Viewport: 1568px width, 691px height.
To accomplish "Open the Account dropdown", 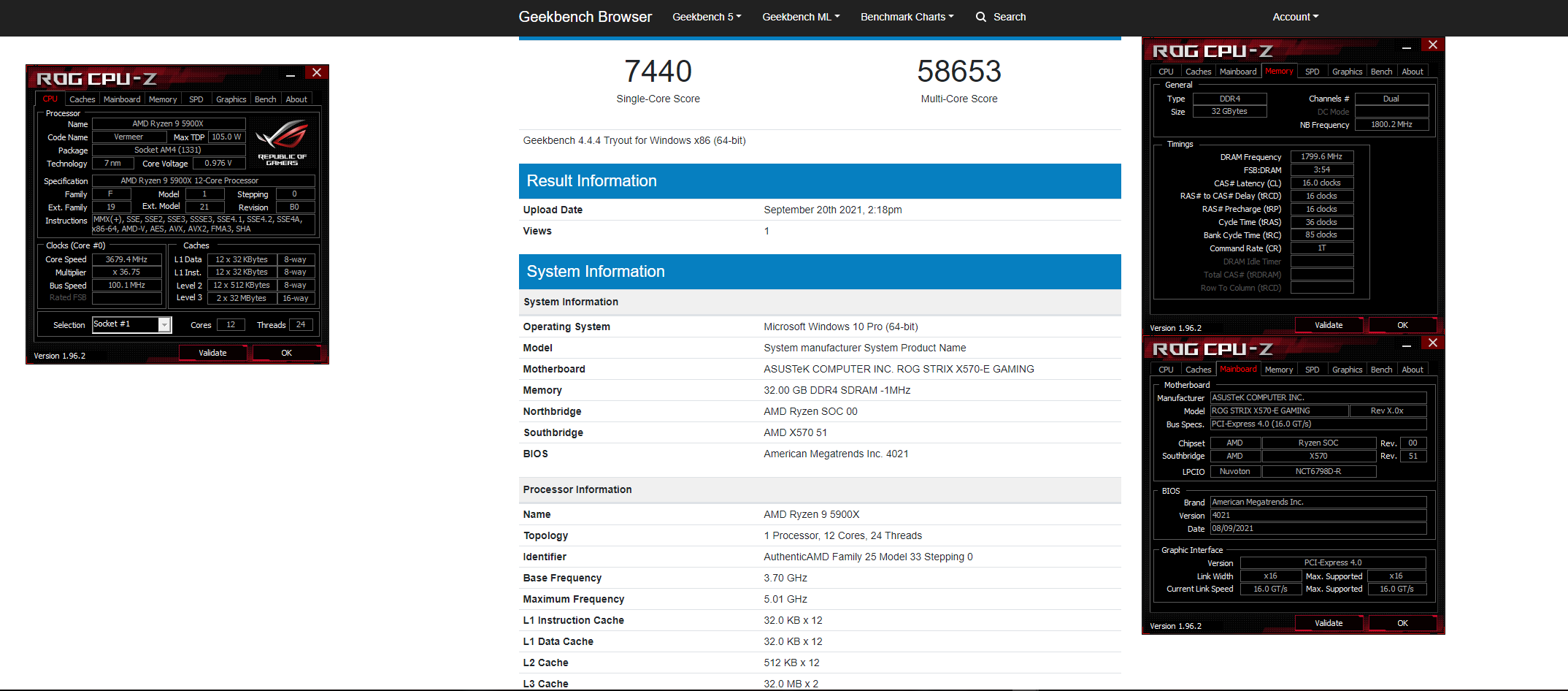I will (1295, 17).
